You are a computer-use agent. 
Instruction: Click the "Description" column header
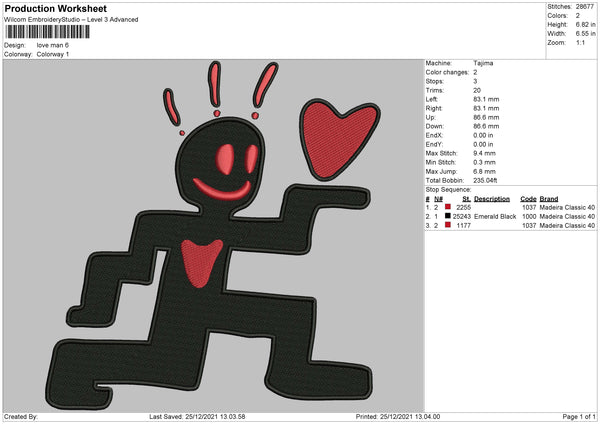[492, 199]
